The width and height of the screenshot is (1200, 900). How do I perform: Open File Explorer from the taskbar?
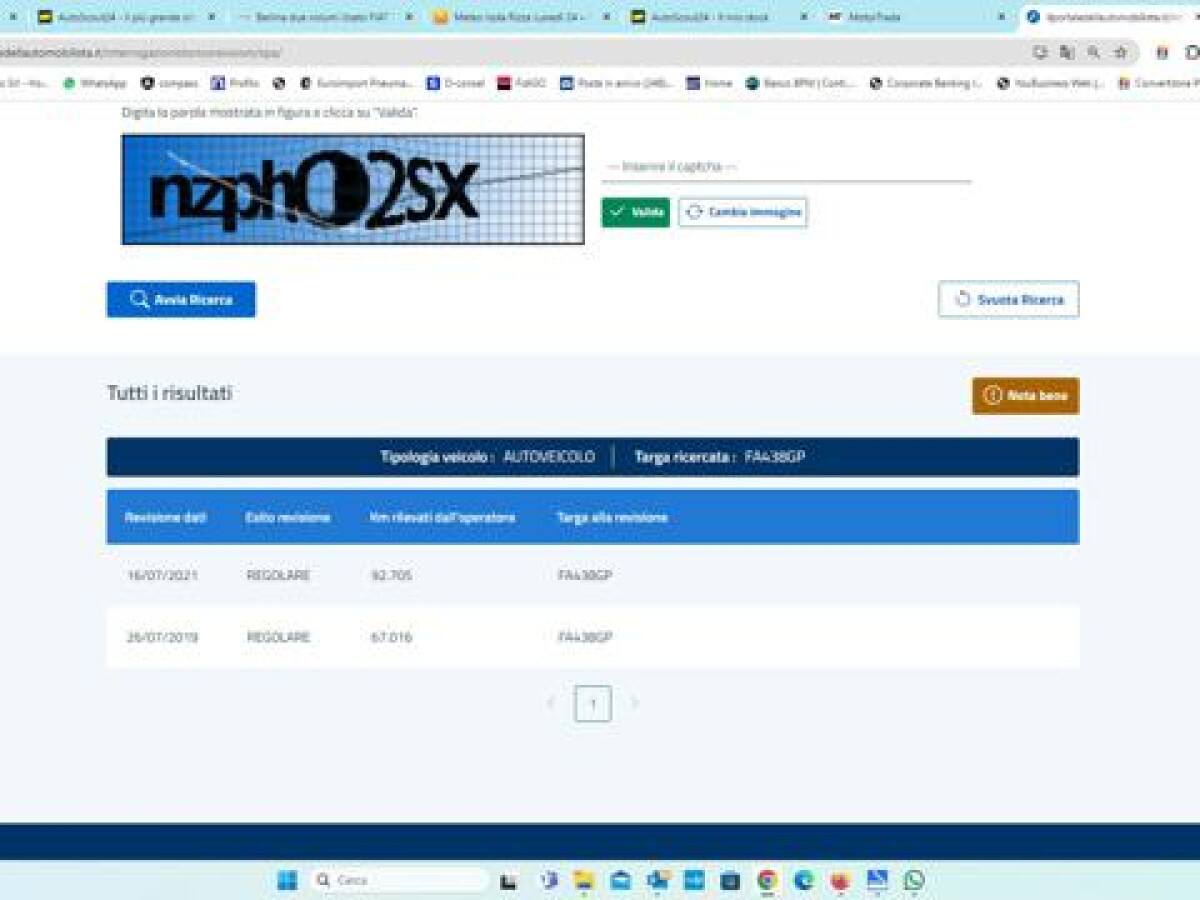pyautogui.click(x=584, y=880)
